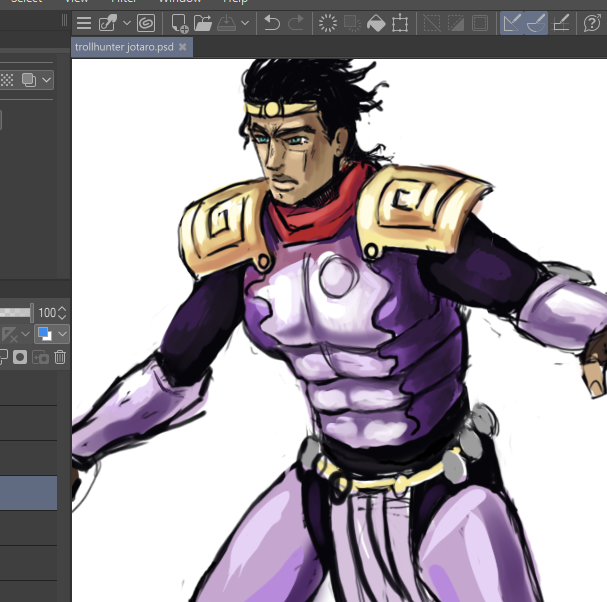Click the Open CLIP STUDIO icon
The width and height of the screenshot is (607, 602).
pos(108,23)
